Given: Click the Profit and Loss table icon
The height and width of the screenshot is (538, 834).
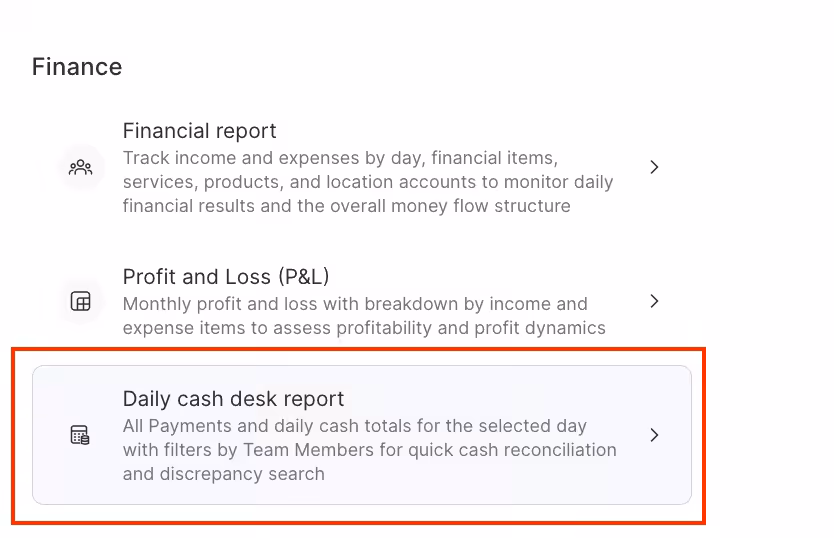Looking at the screenshot, I should (80, 301).
